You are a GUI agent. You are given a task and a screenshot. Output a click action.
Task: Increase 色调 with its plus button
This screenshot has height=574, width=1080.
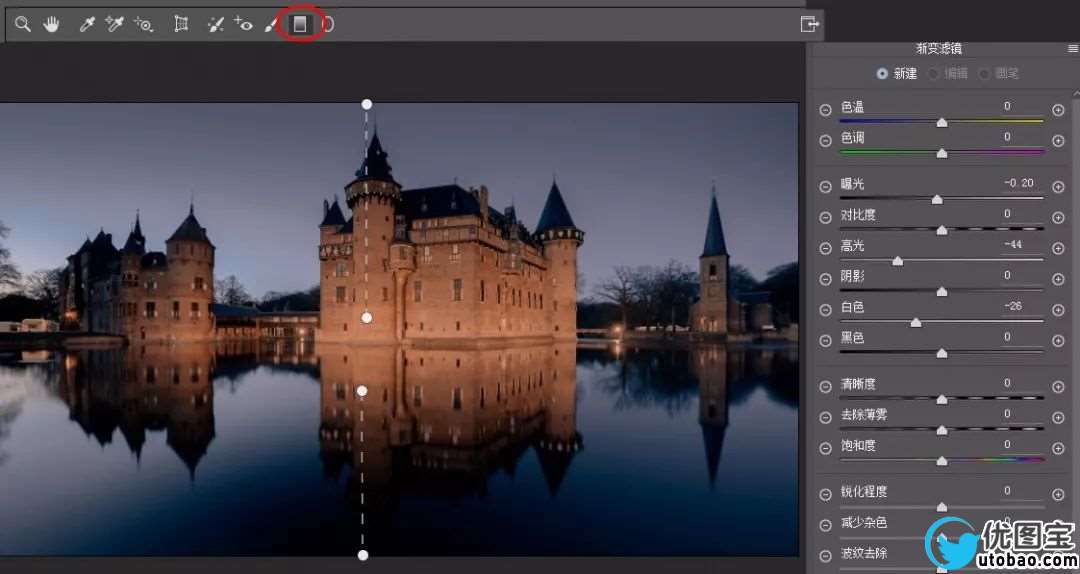point(1059,141)
